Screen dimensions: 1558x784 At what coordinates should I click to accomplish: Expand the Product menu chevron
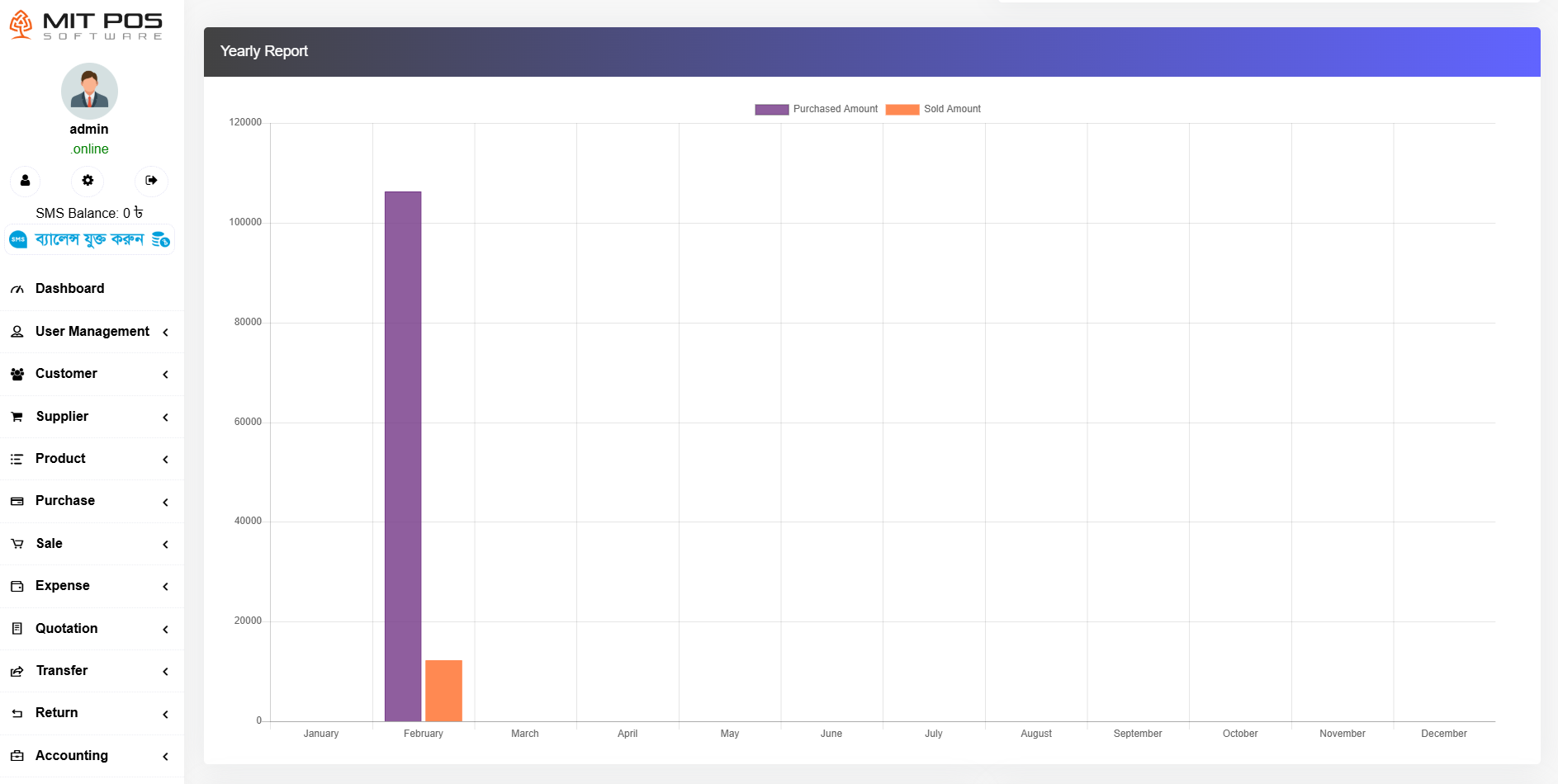pos(165,460)
